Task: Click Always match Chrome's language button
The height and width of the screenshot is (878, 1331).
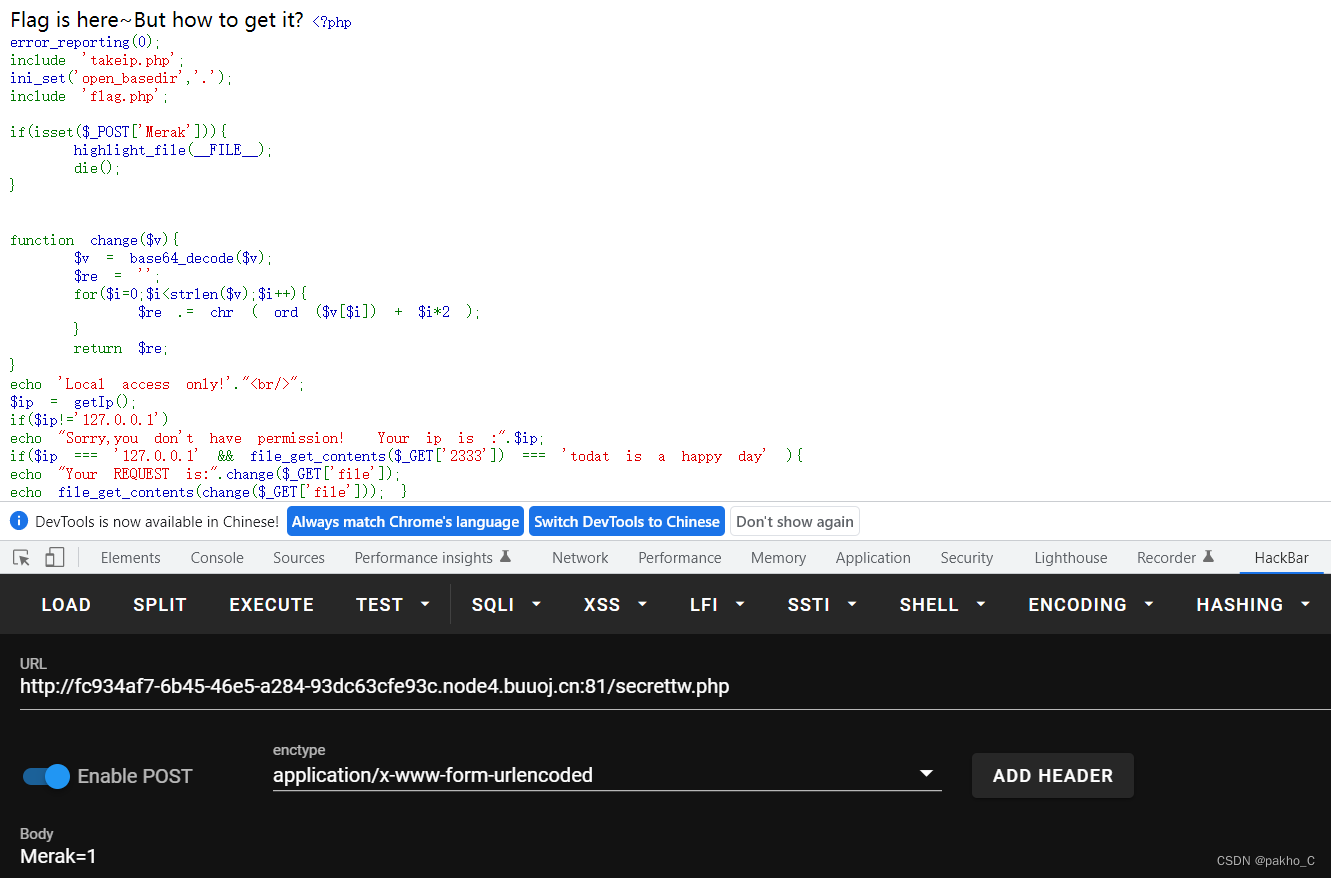Action: tap(406, 521)
